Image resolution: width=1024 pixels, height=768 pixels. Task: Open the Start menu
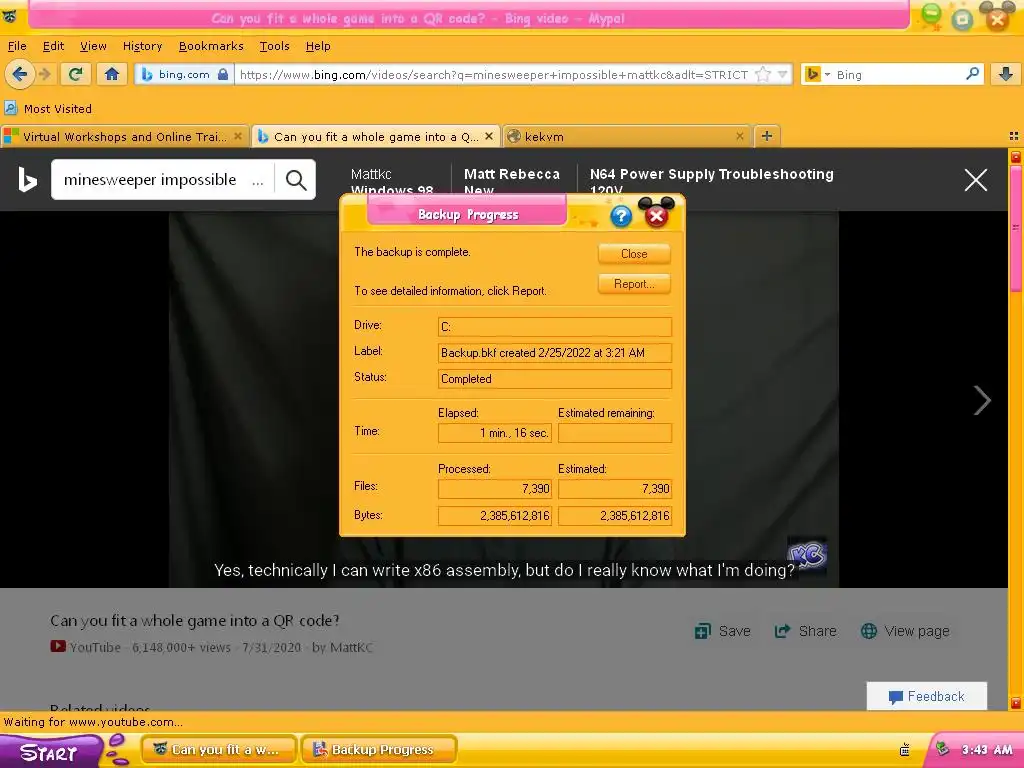(49, 752)
